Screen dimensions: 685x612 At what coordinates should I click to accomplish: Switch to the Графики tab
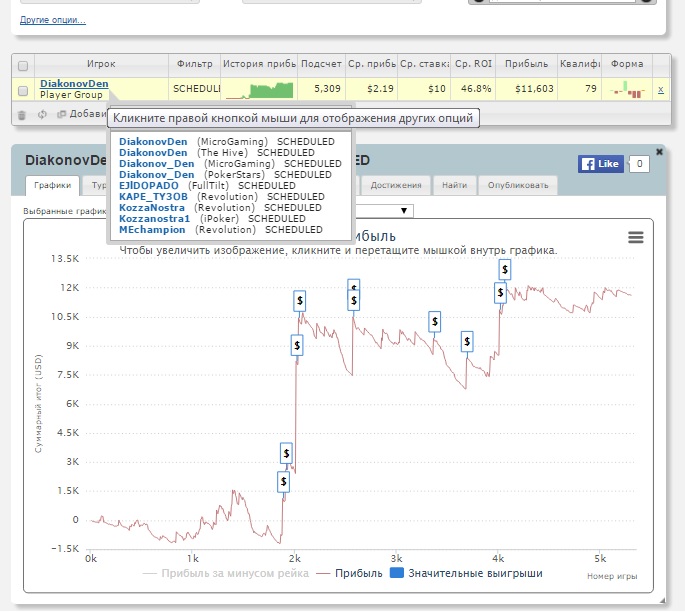pyautogui.click(x=52, y=185)
